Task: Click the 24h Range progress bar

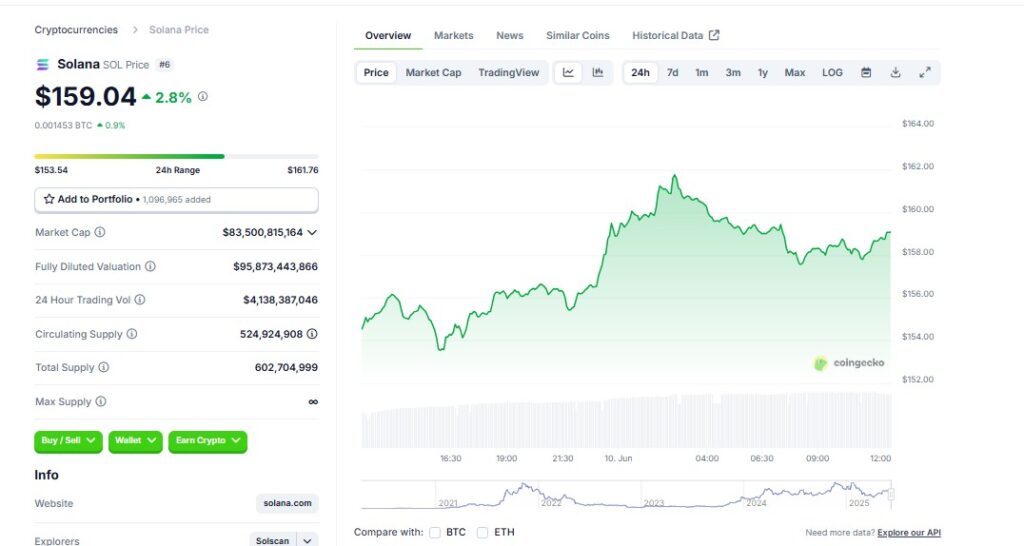Action: coord(176,156)
